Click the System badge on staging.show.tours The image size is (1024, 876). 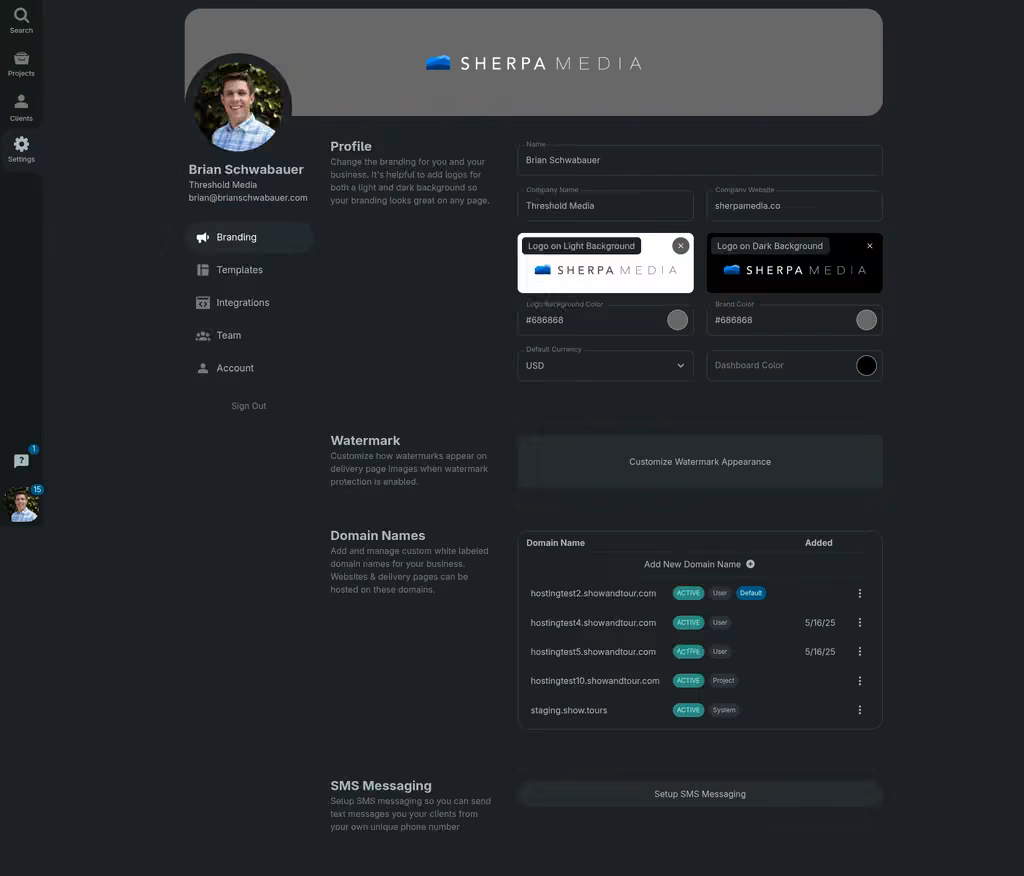click(724, 710)
